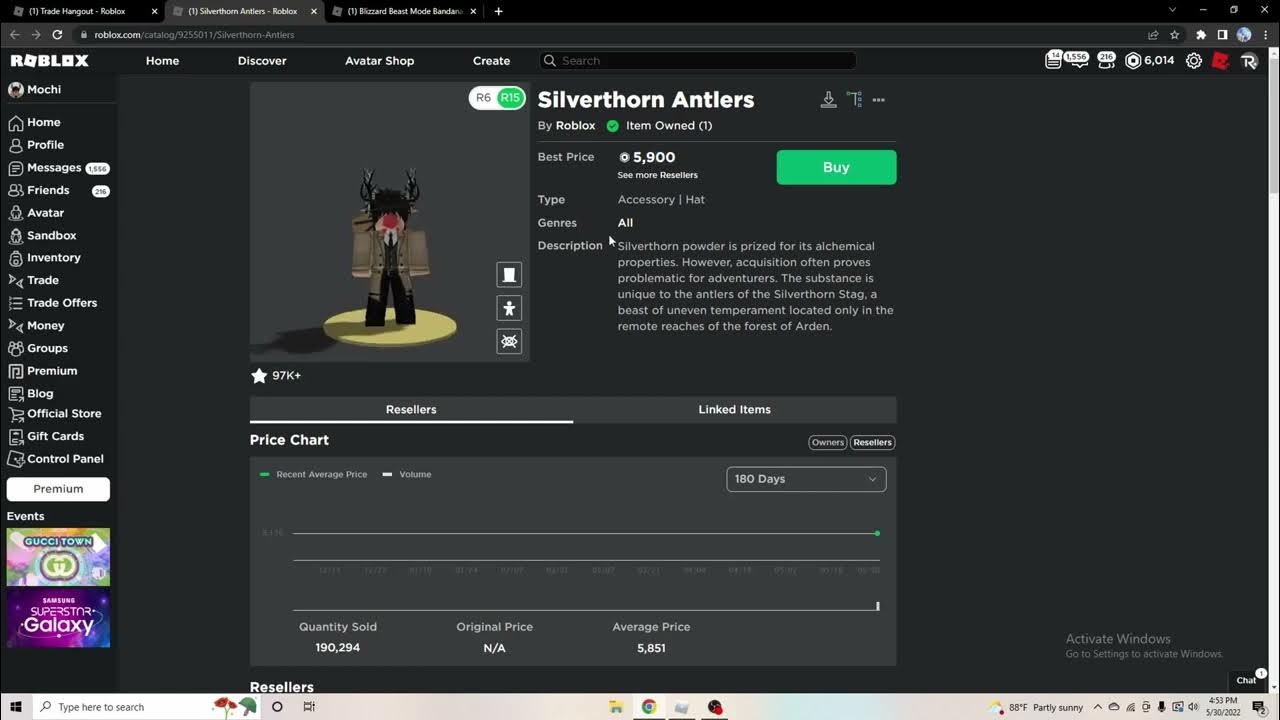Select the Linked Items tab
This screenshot has height=720, width=1280.
734,410
